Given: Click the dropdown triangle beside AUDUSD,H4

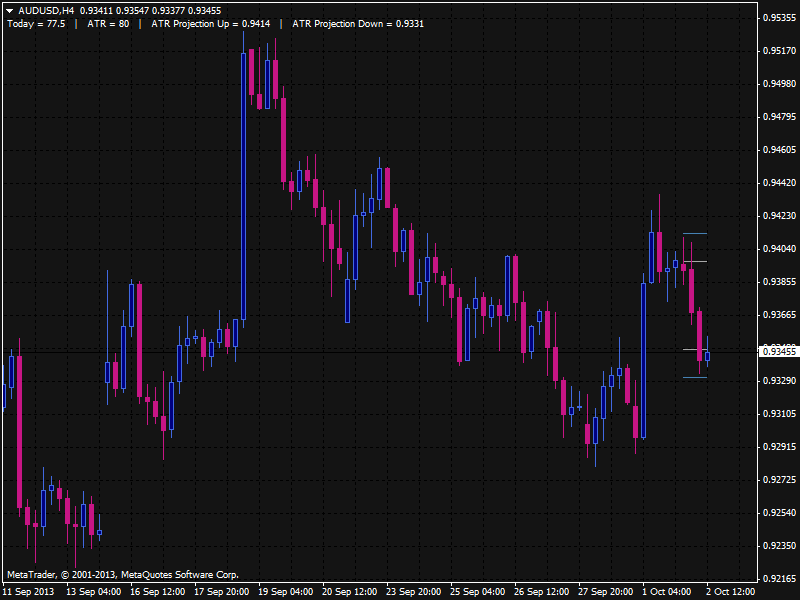Looking at the screenshot, I should tap(9, 10).
